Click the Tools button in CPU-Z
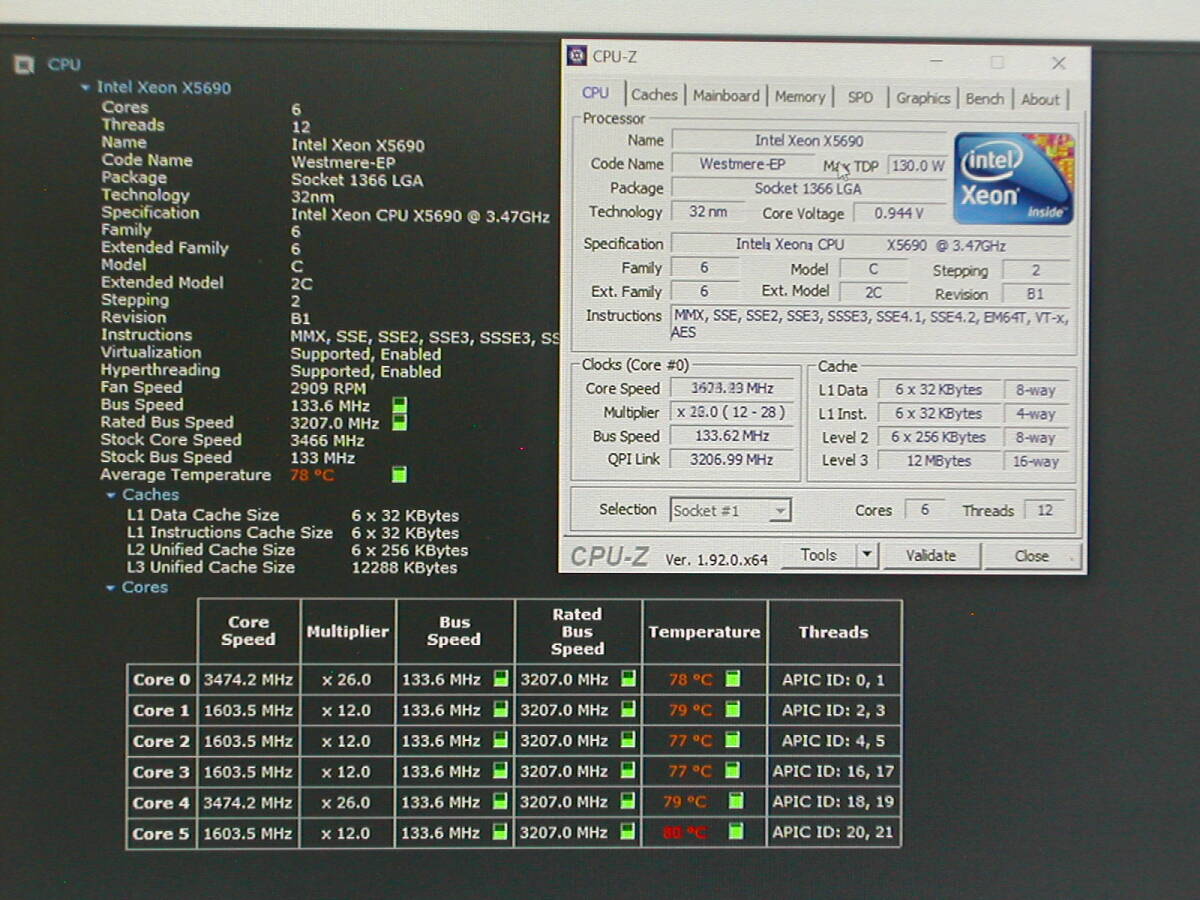Viewport: 1200px width, 900px height. click(x=818, y=555)
